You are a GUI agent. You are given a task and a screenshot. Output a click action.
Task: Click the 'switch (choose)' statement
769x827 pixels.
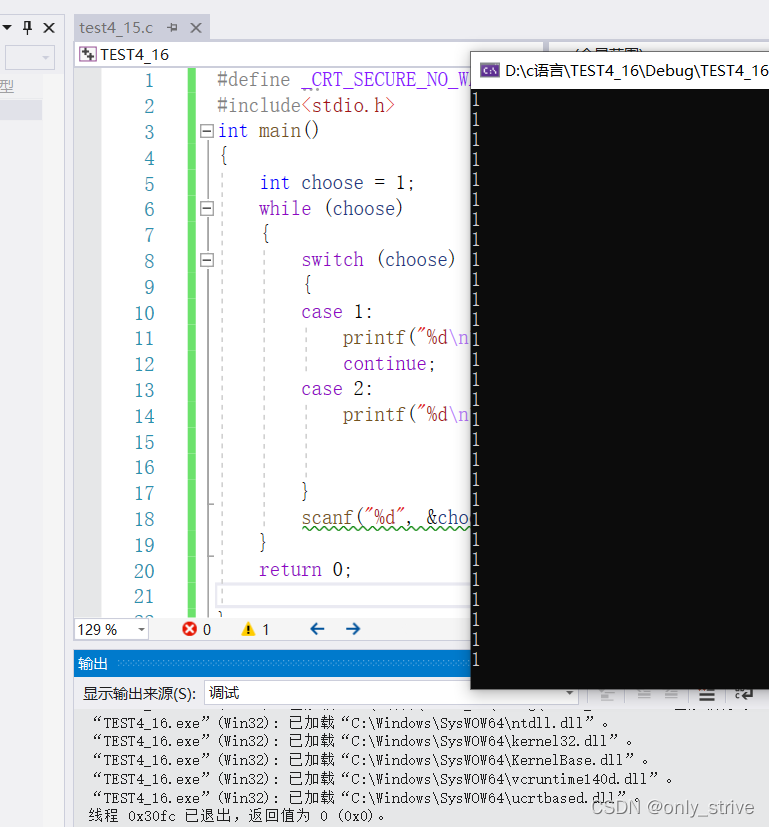click(378, 260)
